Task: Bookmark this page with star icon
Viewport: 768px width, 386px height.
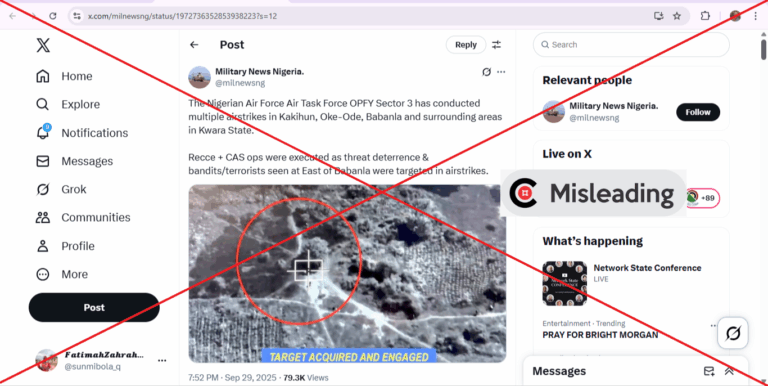Action: pyautogui.click(x=677, y=16)
